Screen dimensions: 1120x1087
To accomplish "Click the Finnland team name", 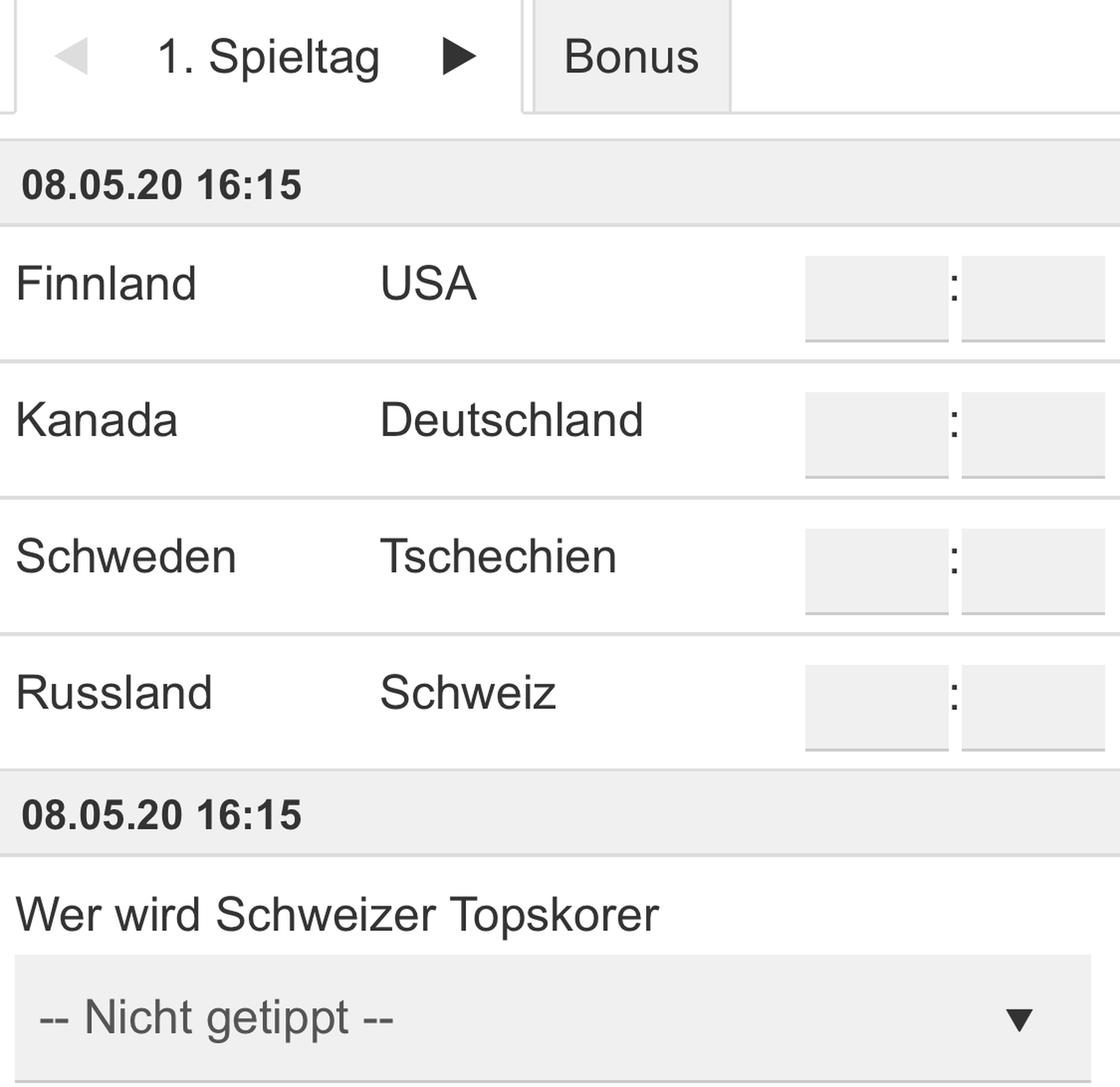I will [106, 283].
